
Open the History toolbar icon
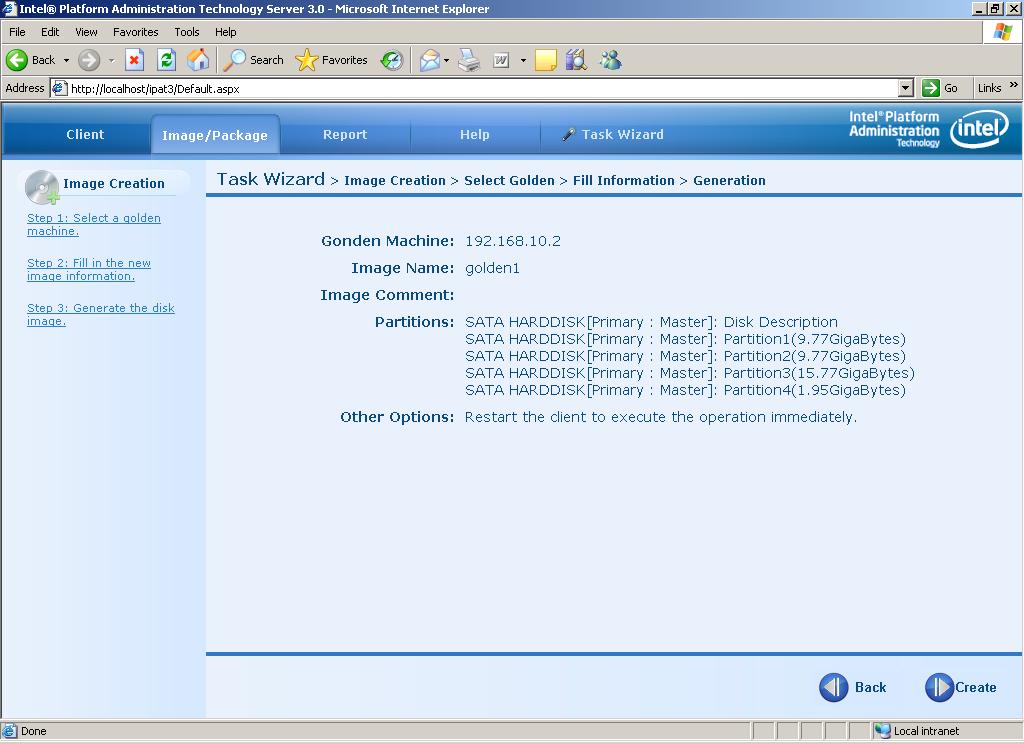pos(392,60)
